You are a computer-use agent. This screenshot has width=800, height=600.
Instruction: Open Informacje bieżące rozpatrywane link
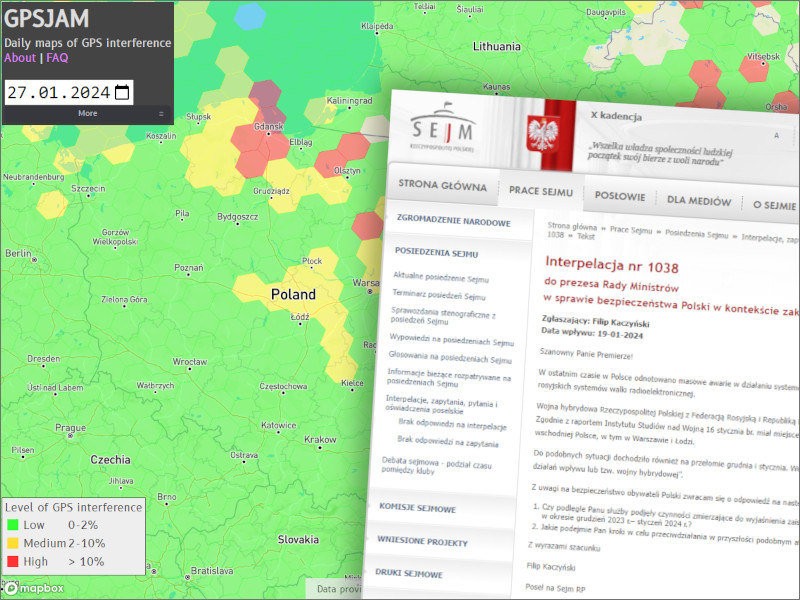(448, 378)
